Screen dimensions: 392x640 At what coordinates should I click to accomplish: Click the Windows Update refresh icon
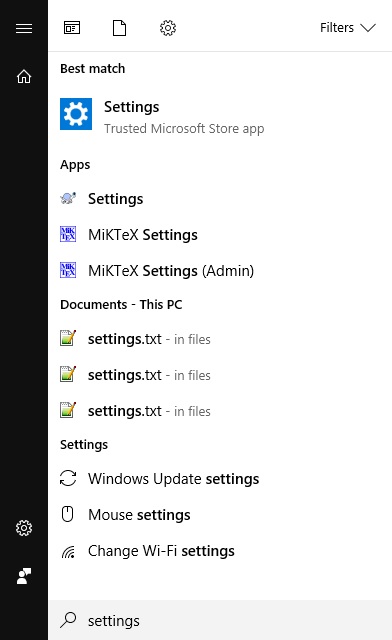pyautogui.click(x=68, y=478)
